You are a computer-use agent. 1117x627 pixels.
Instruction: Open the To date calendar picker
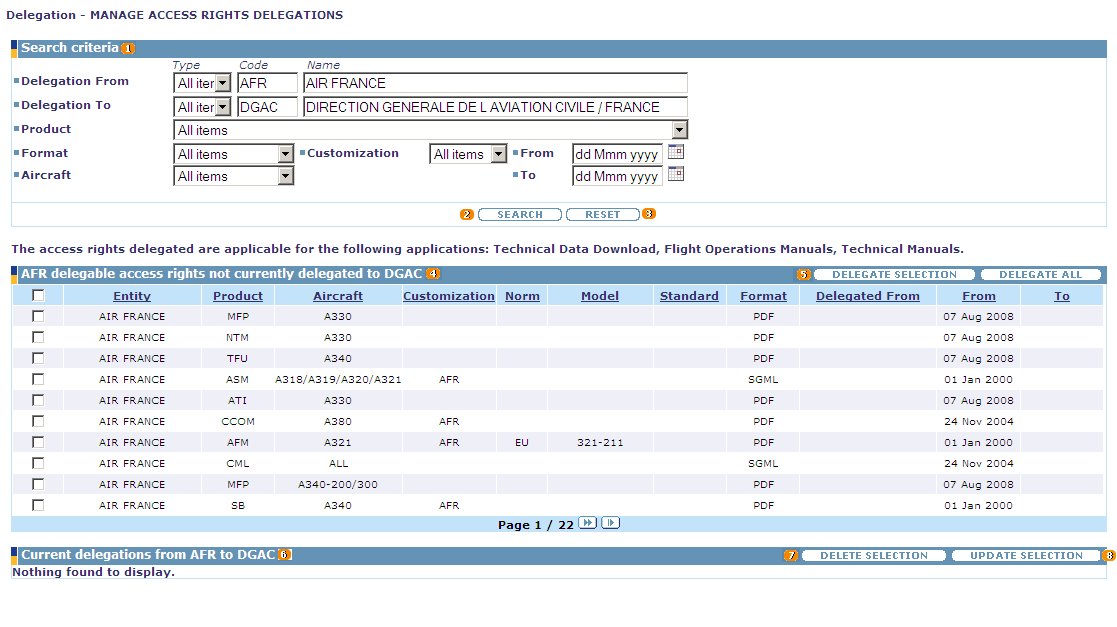(x=675, y=174)
